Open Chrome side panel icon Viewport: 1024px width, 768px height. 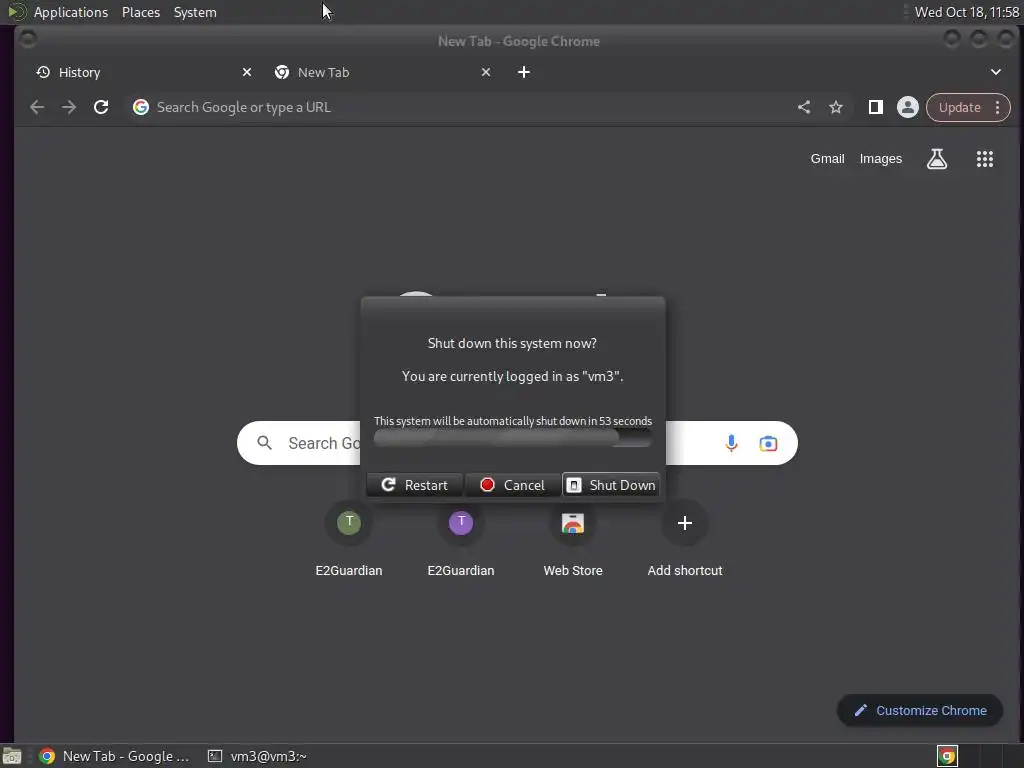pos(876,107)
